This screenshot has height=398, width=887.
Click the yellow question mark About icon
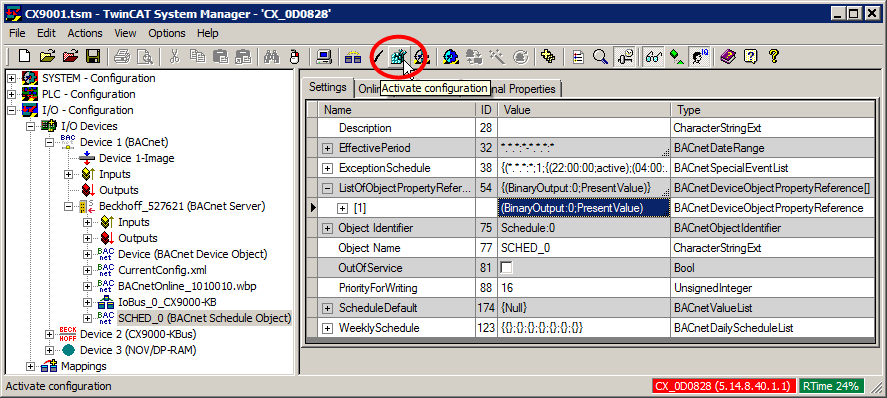coord(773,56)
